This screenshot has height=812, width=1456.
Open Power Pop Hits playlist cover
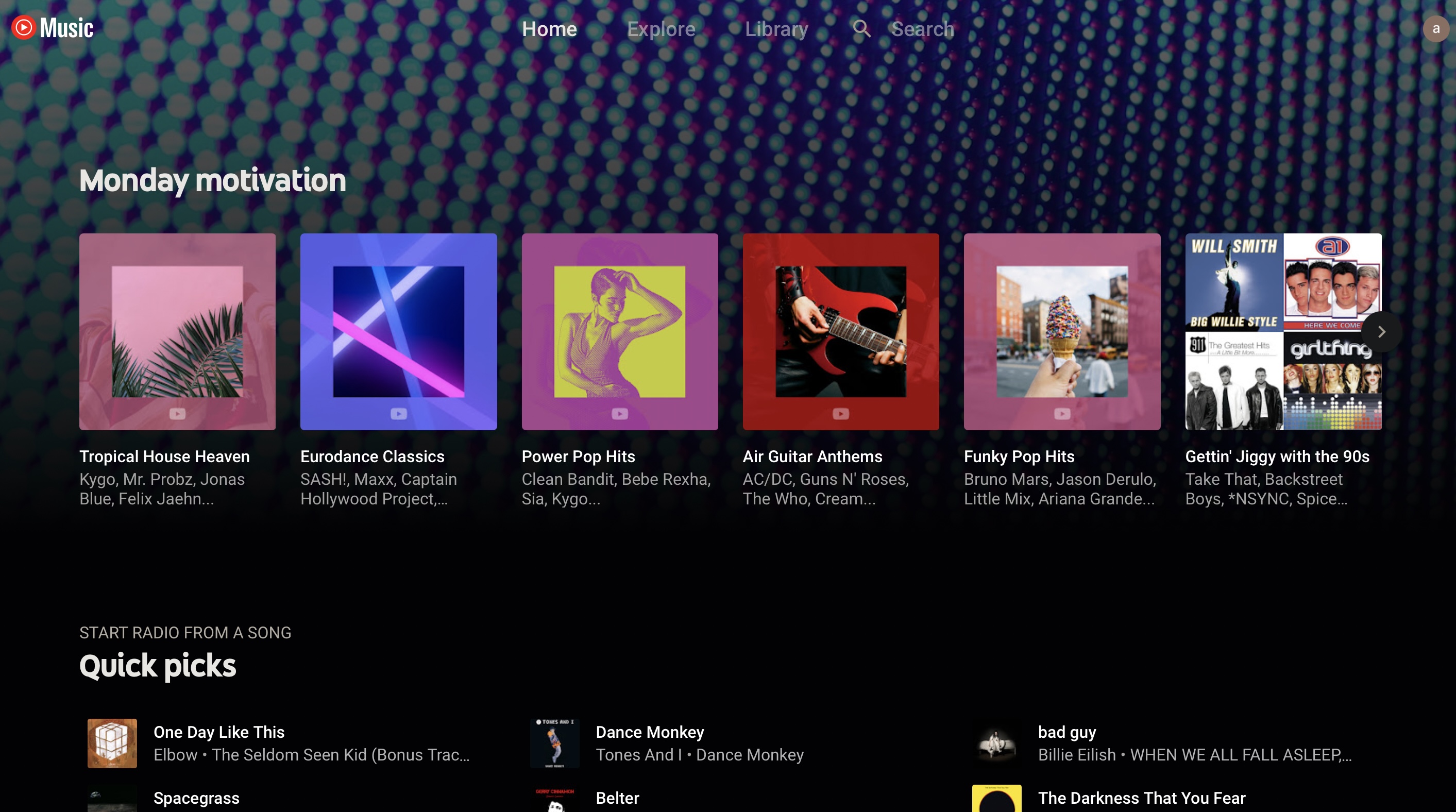tap(619, 332)
